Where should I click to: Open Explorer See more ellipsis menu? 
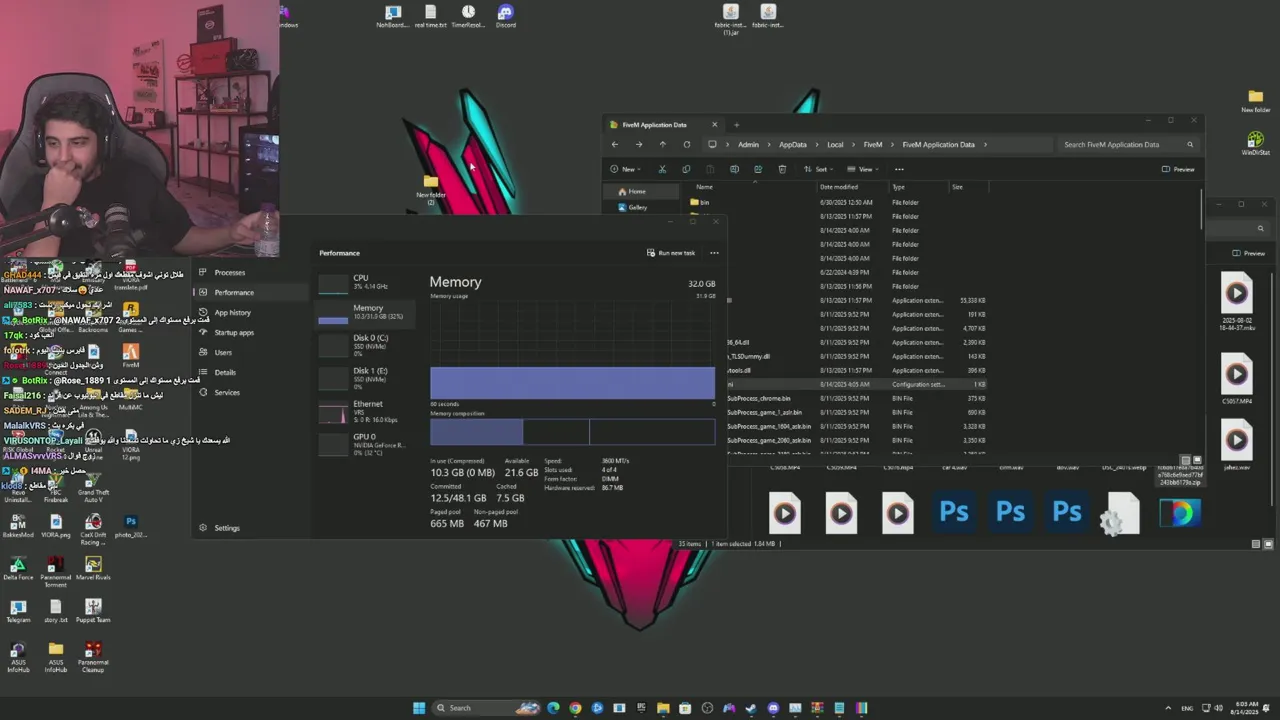point(899,169)
